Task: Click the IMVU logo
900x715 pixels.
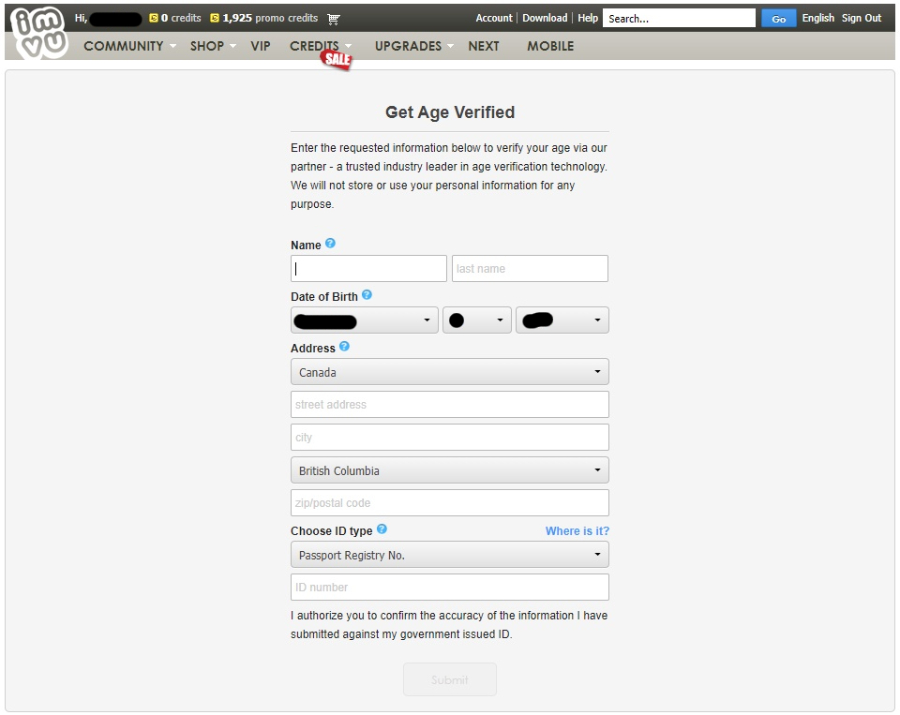Action: (39, 32)
